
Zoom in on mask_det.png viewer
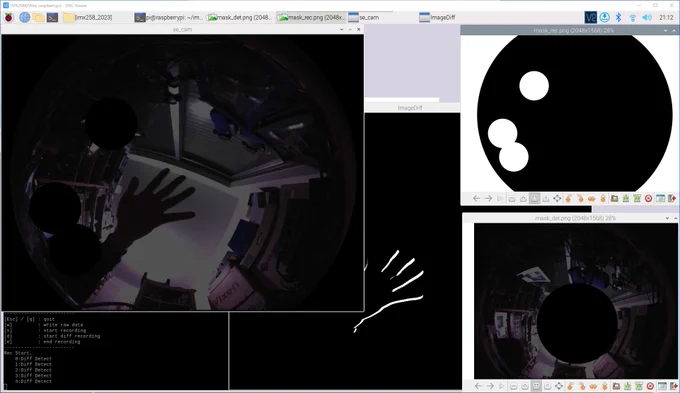point(525,386)
